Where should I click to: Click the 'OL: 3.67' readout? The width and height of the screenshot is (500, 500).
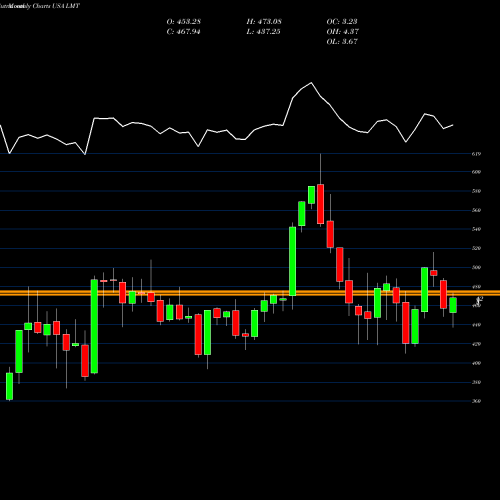point(342,42)
